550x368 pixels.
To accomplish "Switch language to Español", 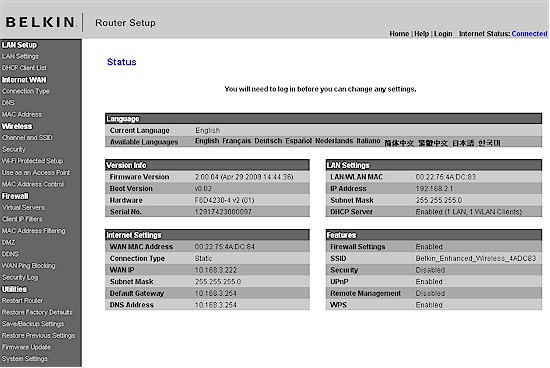I will point(298,141).
